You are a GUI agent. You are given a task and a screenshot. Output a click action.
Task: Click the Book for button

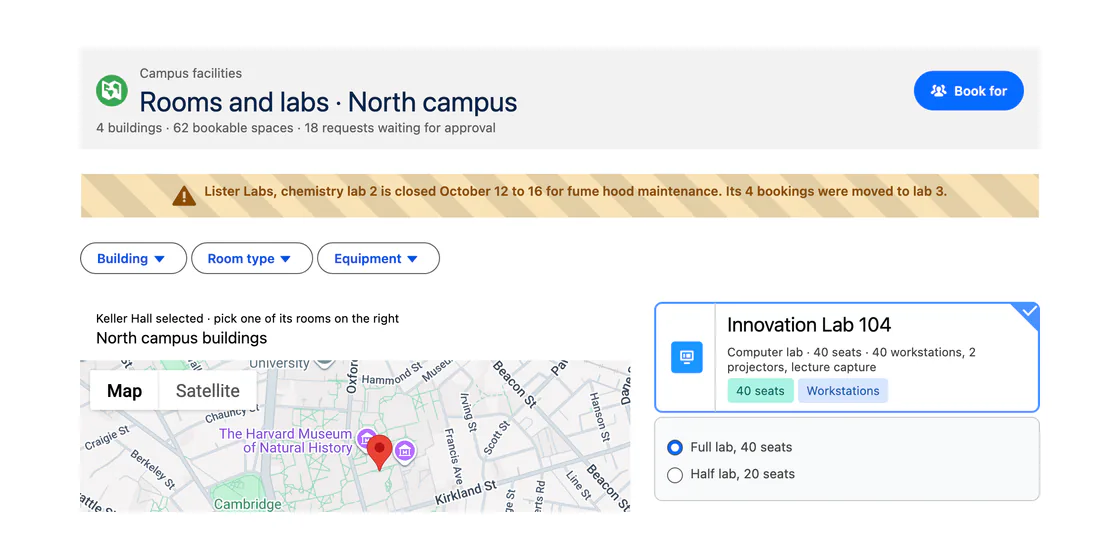coord(969,91)
